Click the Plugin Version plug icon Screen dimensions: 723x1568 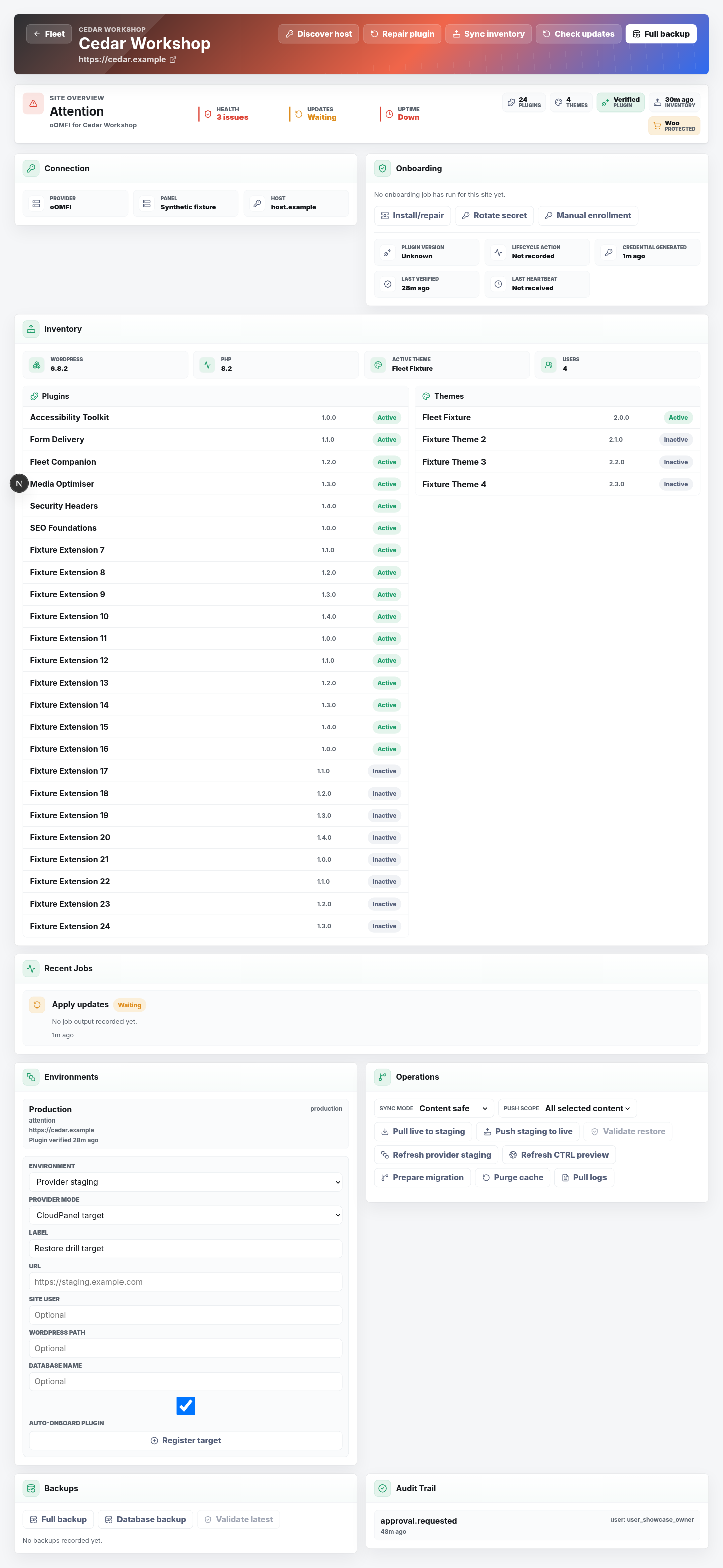(x=387, y=252)
